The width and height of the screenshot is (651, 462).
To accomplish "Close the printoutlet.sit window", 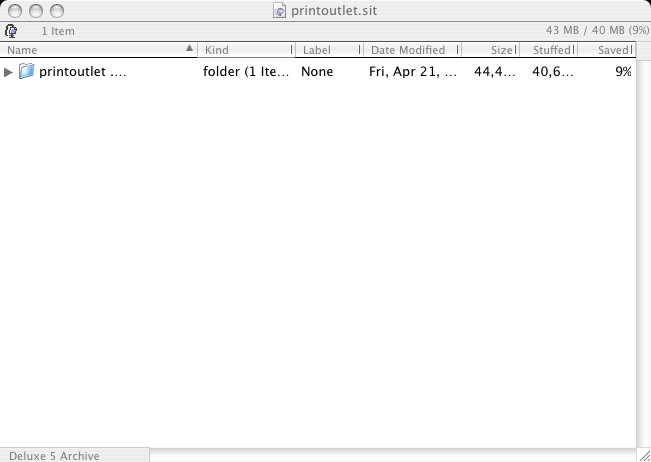I will tap(15, 11).
